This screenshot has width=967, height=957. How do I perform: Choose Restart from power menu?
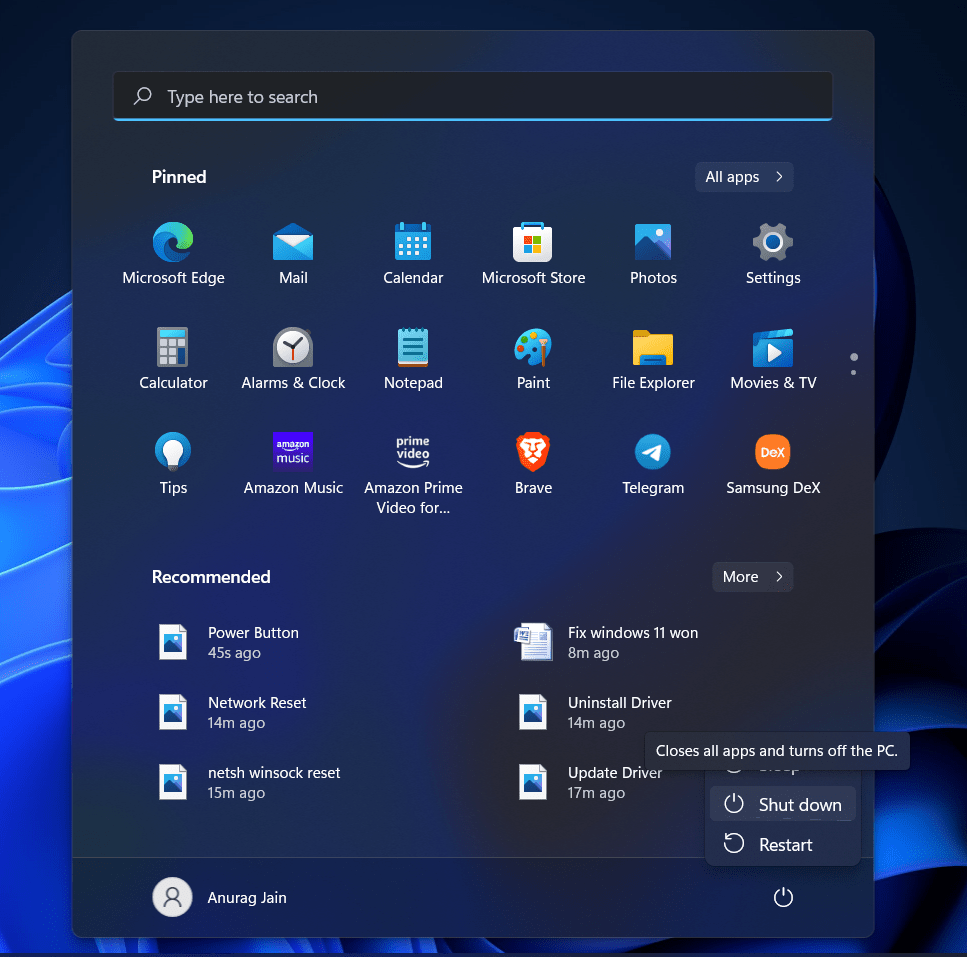point(783,844)
